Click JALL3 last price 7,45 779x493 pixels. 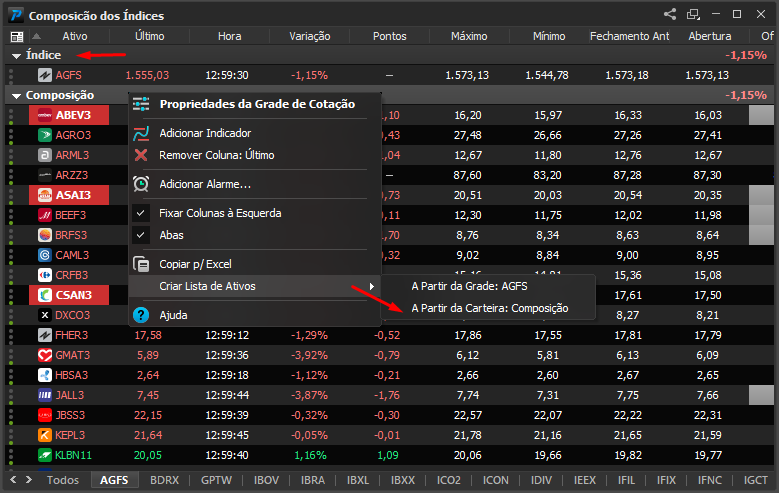pos(148,395)
